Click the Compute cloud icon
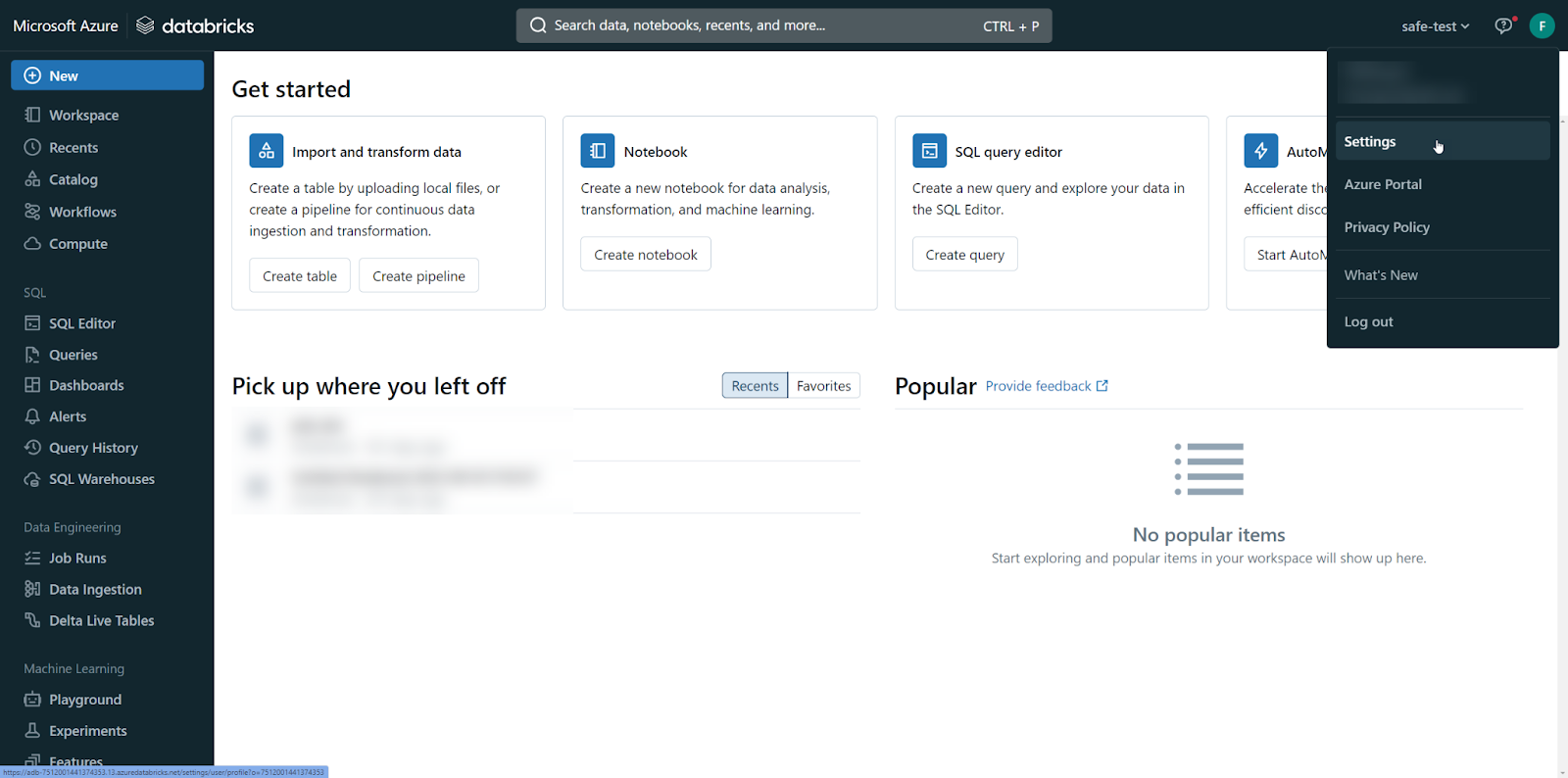The height and width of the screenshot is (778, 1568). pyautogui.click(x=32, y=244)
